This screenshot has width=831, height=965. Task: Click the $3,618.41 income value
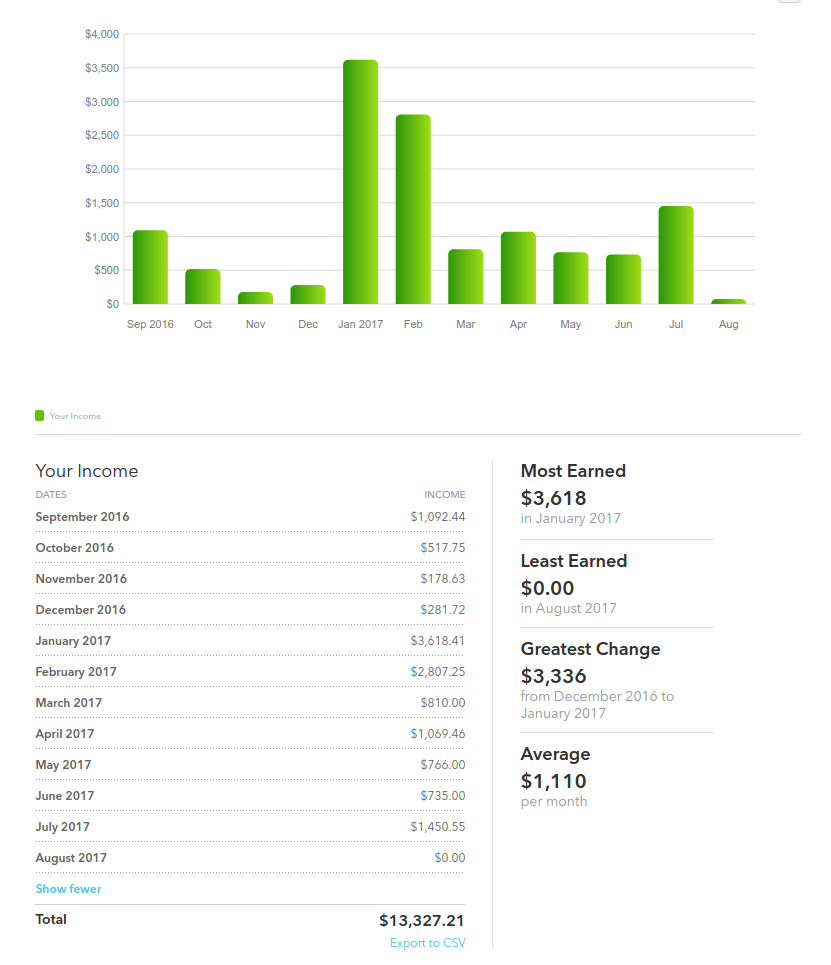[x=438, y=641]
